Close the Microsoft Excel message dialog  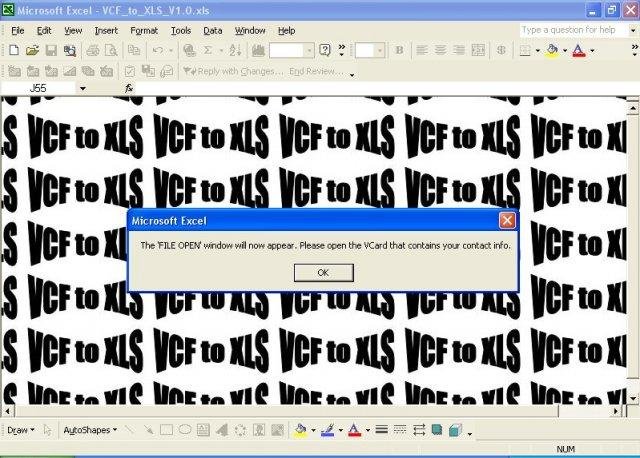(x=507, y=221)
